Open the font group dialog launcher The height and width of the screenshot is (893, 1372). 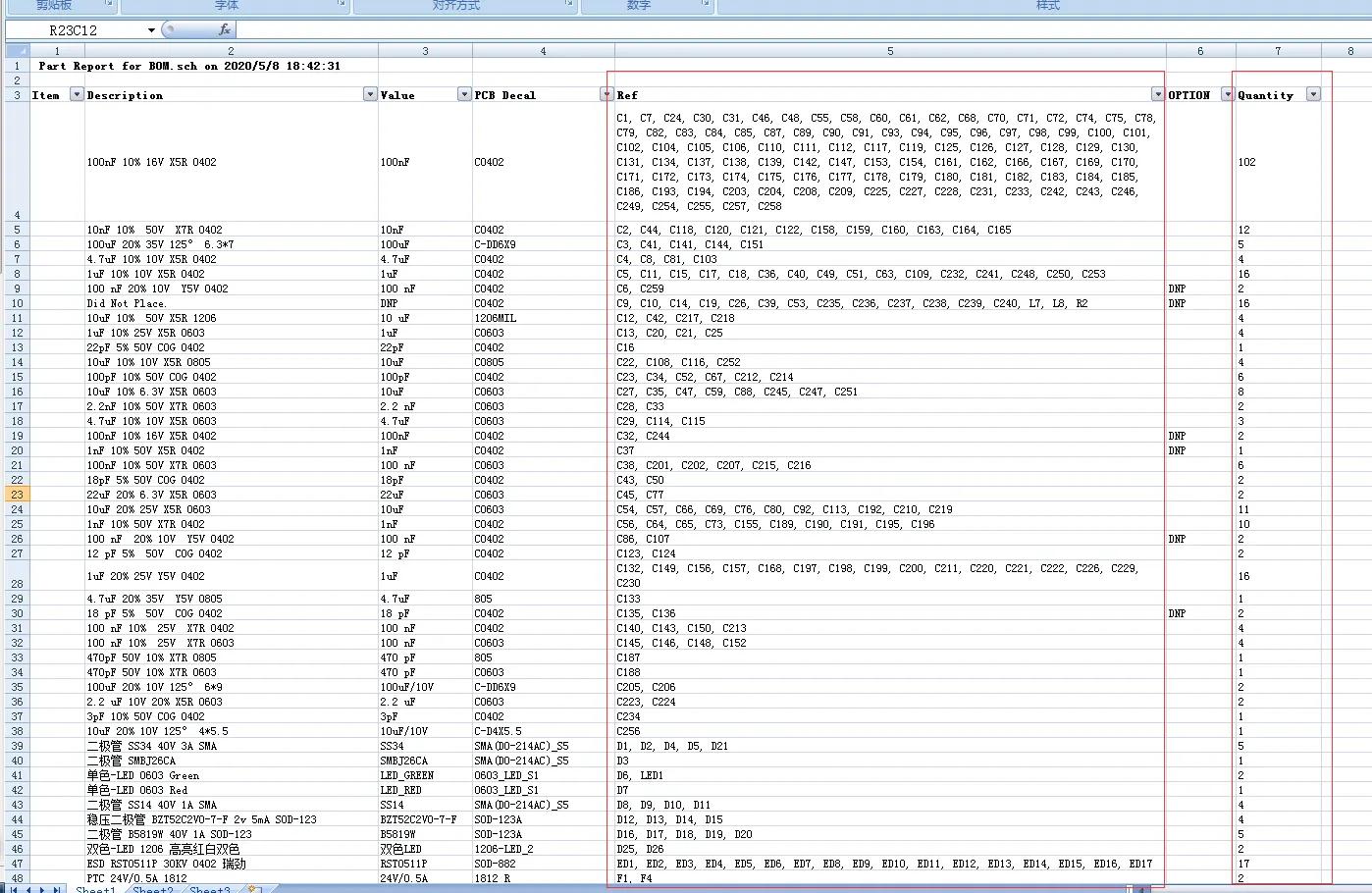click(342, 4)
